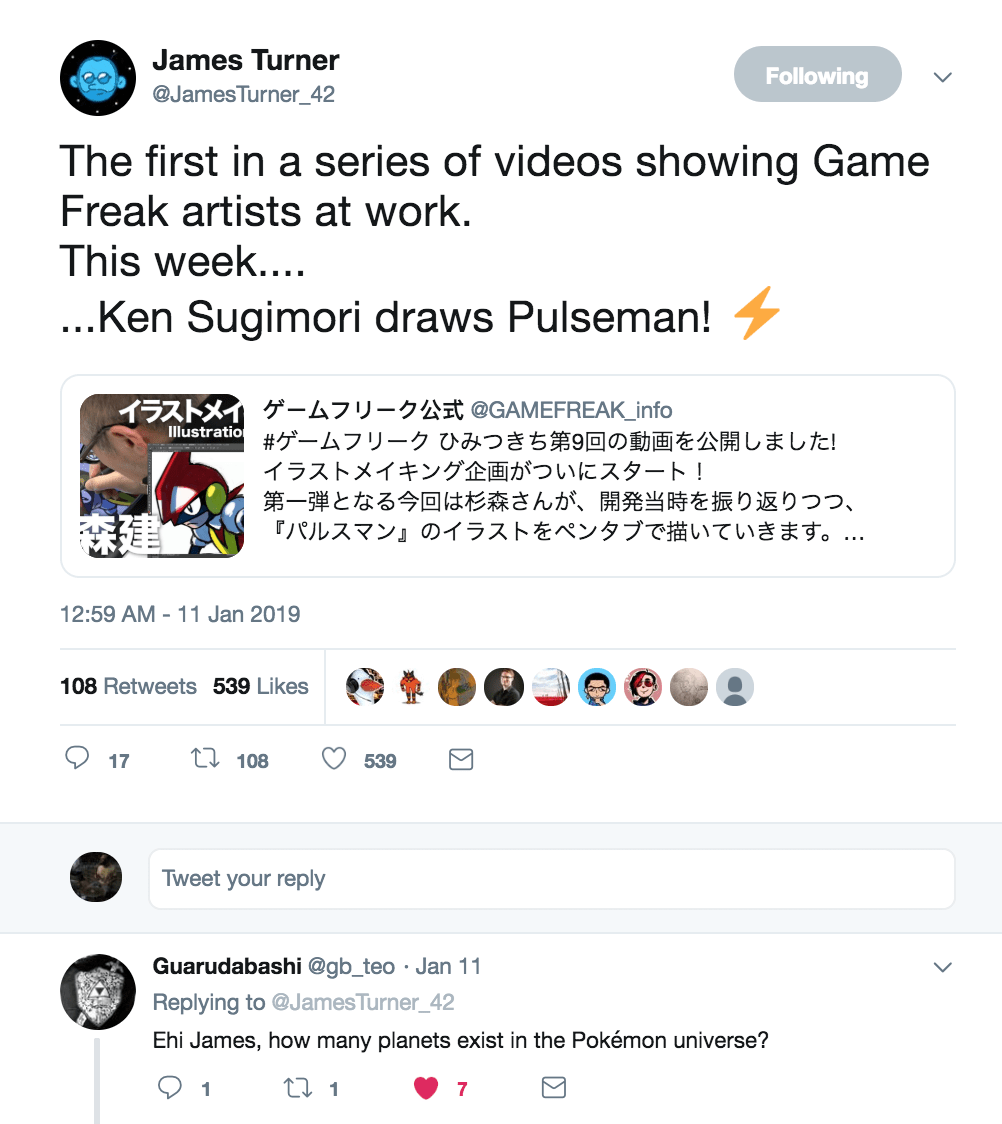This screenshot has height=1124, width=1002.
Task: Retweet Guarudabashi's reply
Action: coord(298,1087)
